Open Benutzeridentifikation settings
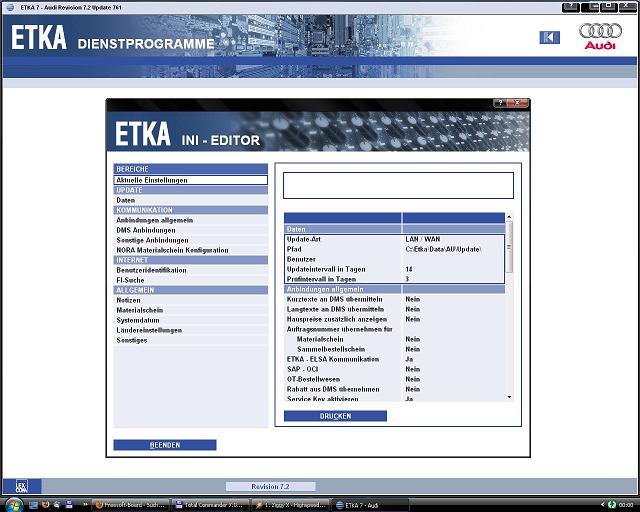640x512 pixels. point(191,270)
